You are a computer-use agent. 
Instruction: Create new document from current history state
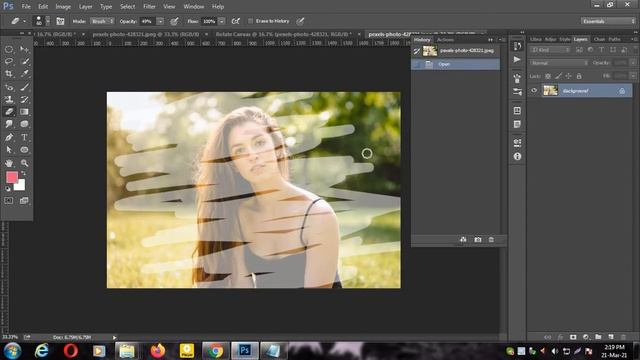pos(463,240)
